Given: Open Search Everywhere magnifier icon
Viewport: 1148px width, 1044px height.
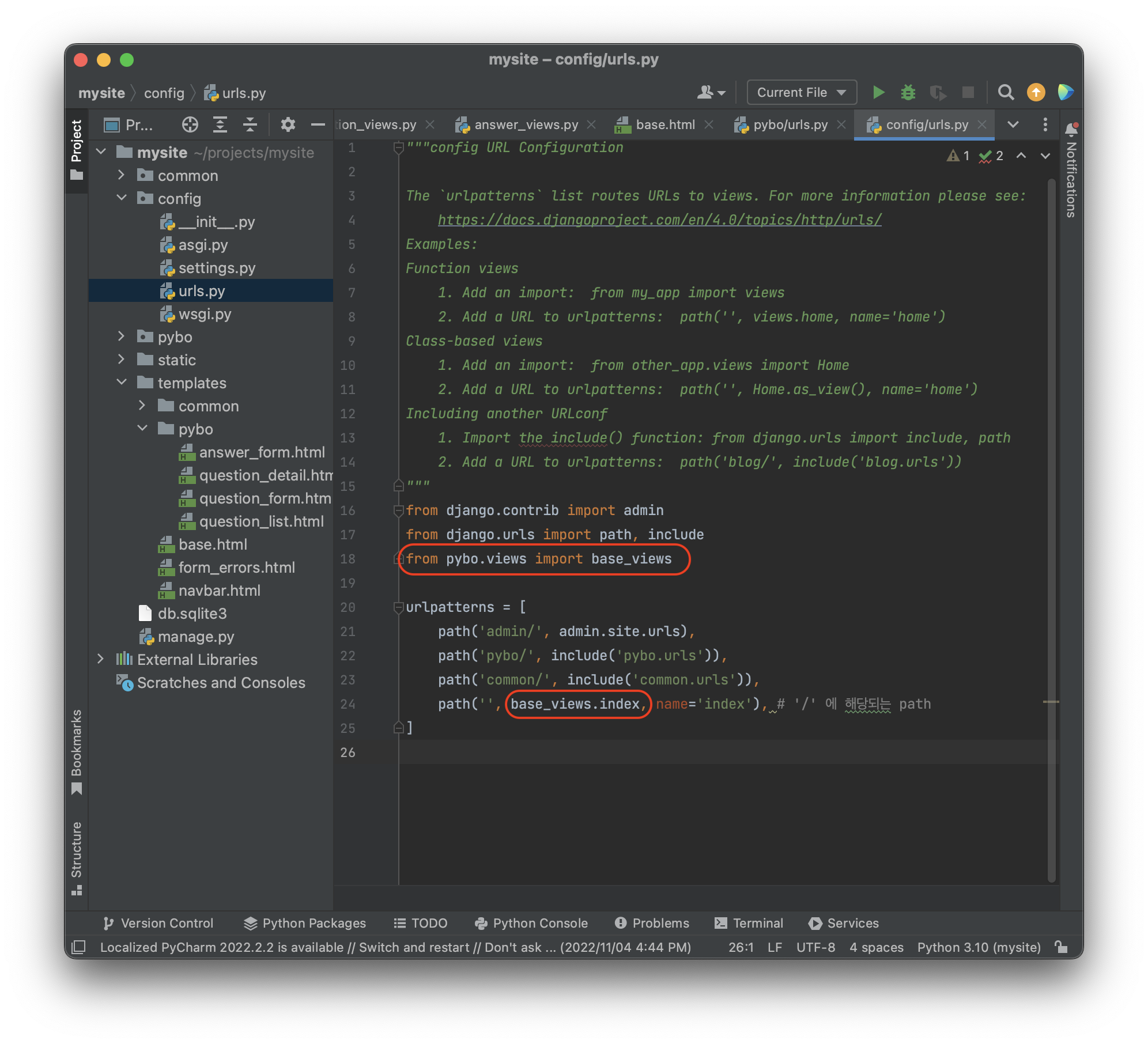Looking at the screenshot, I should click(1006, 92).
